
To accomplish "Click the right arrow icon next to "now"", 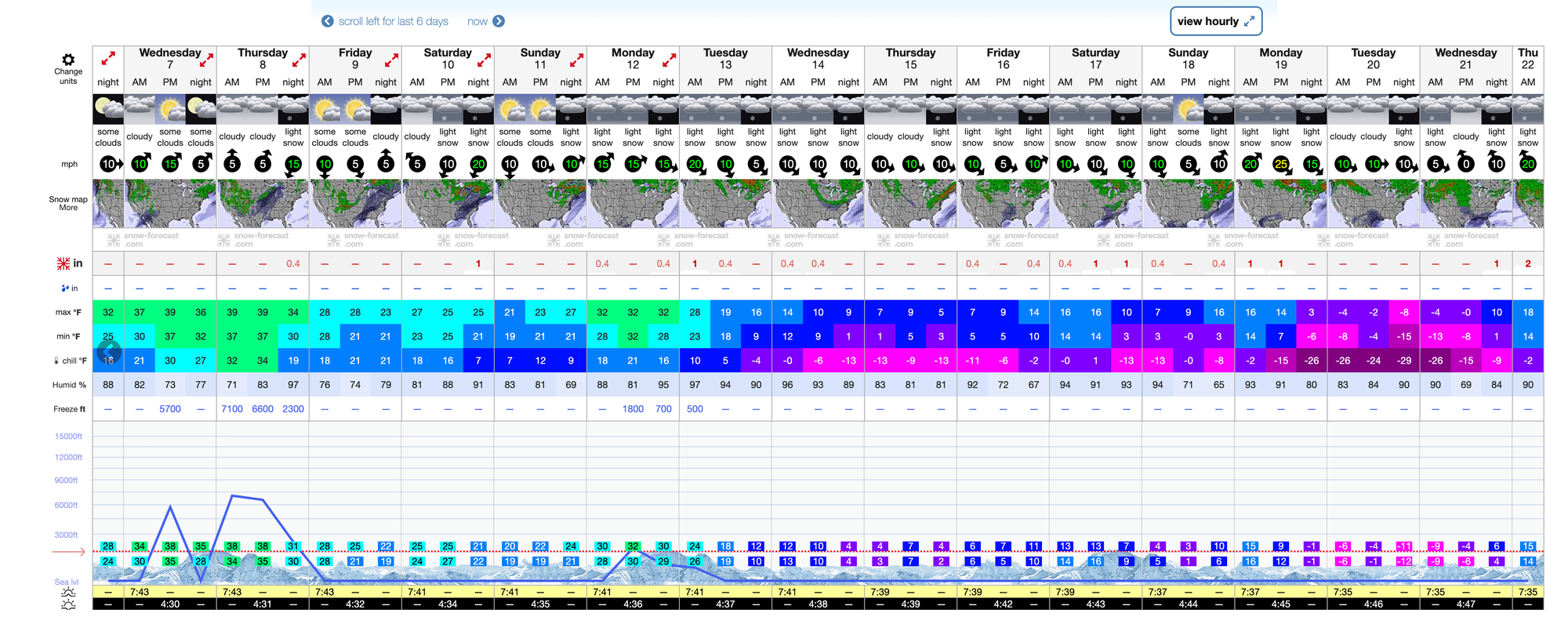I will tap(499, 21).
